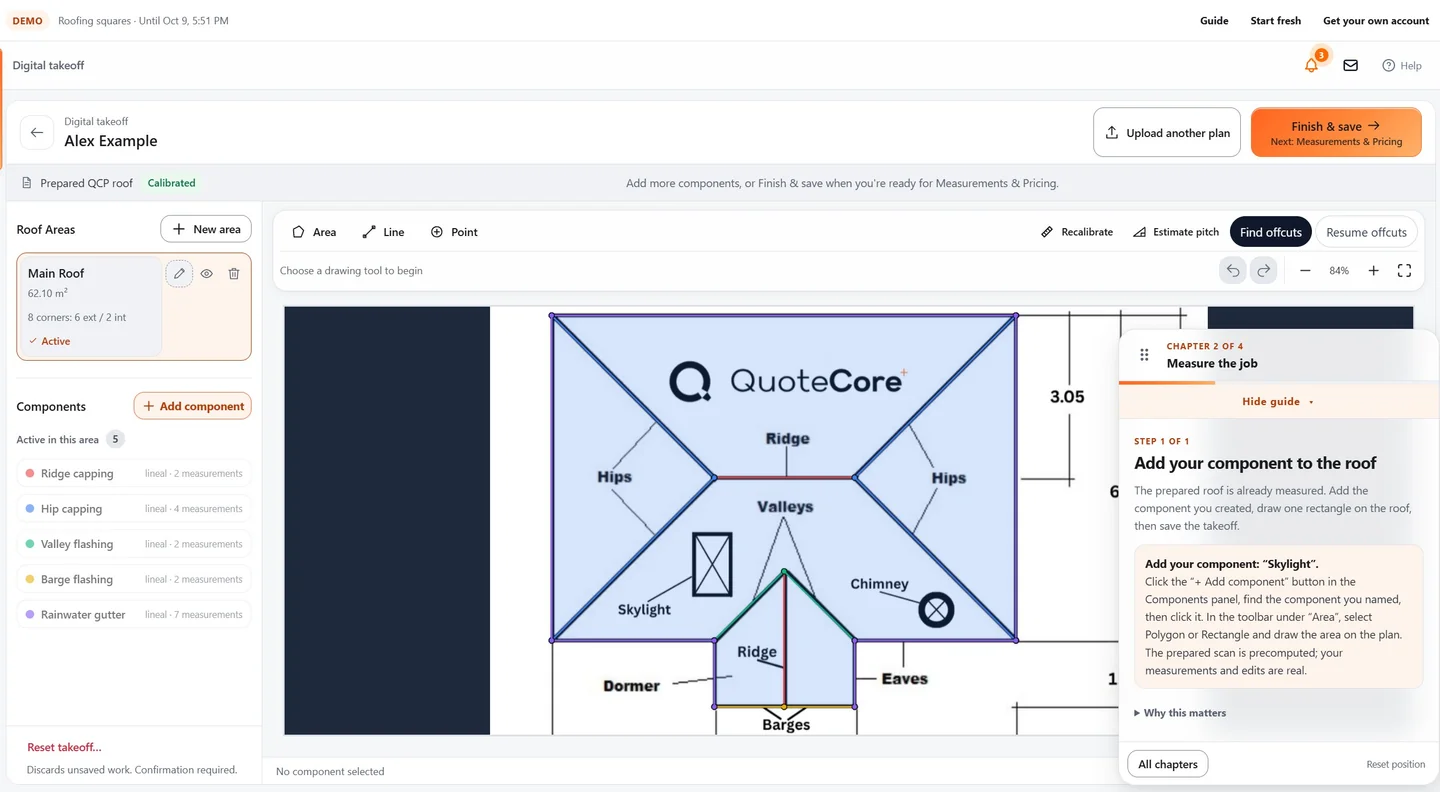Click the DEMO badge

27,20
